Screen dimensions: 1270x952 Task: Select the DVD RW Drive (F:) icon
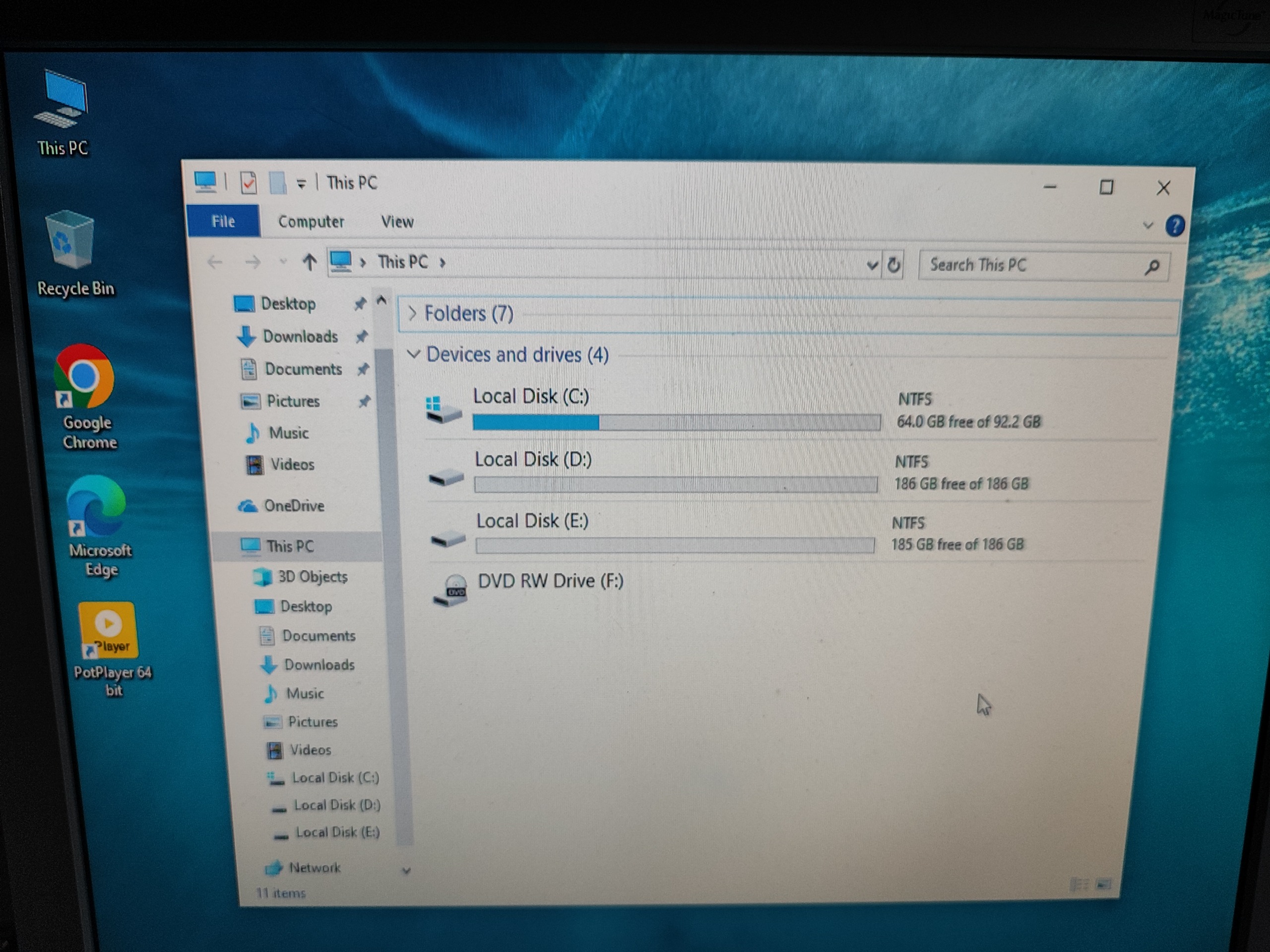point(450,590)
